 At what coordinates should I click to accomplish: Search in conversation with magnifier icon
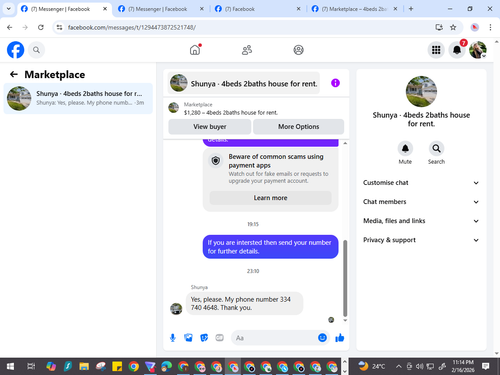click(x=436, y=149)
